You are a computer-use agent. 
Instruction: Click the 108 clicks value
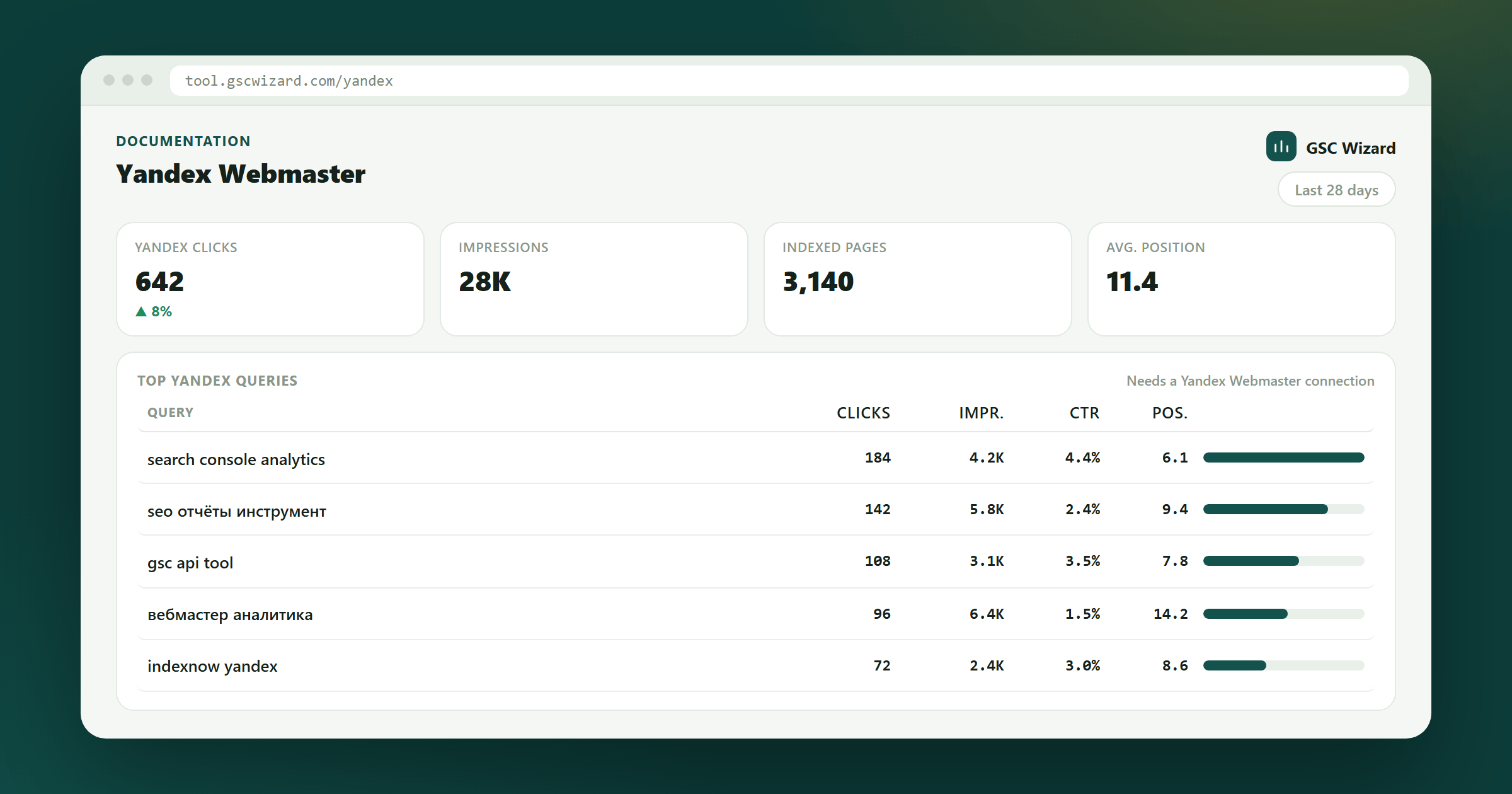(x=878, y=561)
